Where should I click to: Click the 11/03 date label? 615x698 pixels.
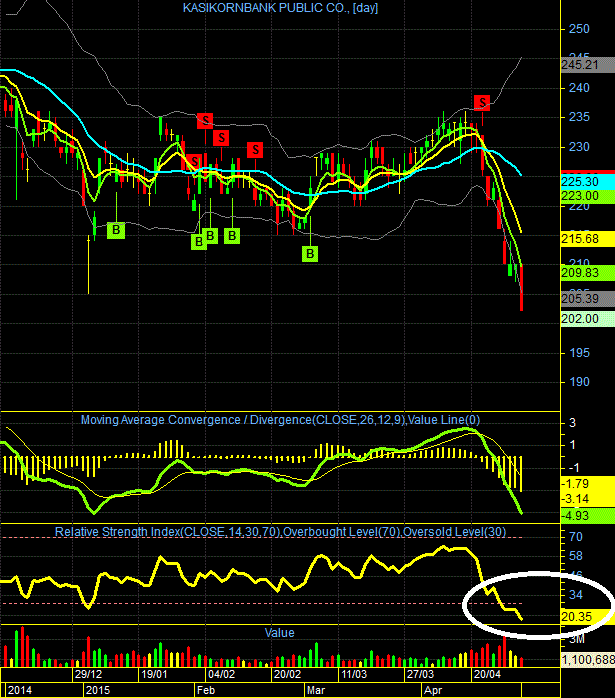coord(354,674)
